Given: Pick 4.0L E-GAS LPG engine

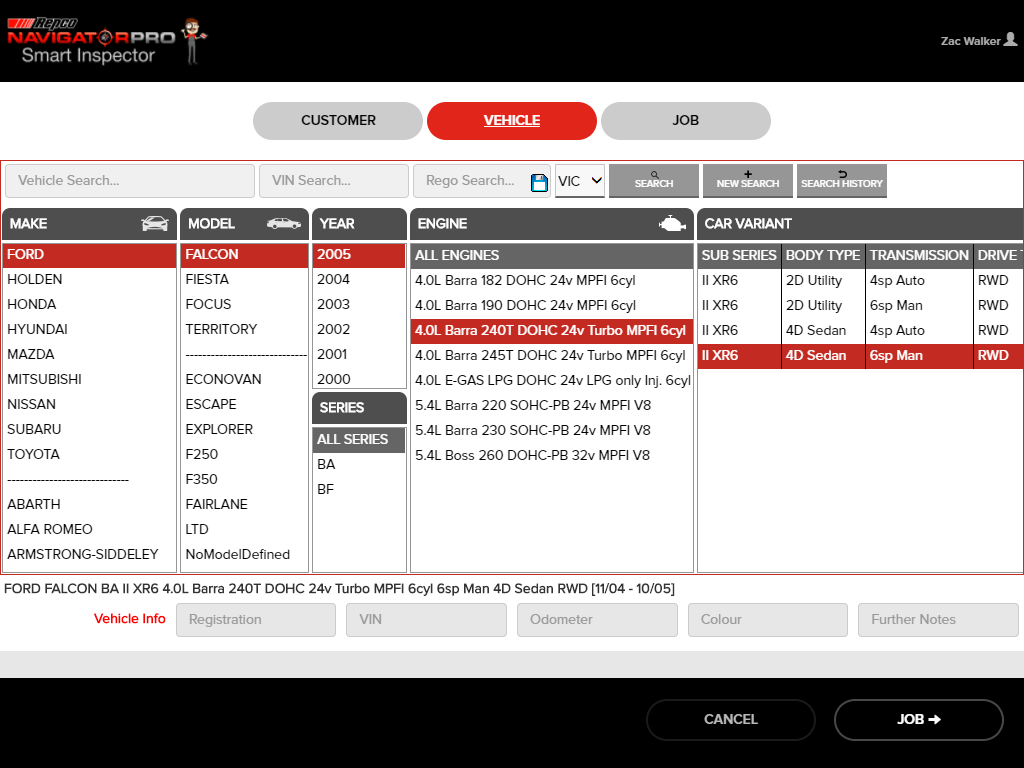Looking at the screenshot, I should pos(552,380).
